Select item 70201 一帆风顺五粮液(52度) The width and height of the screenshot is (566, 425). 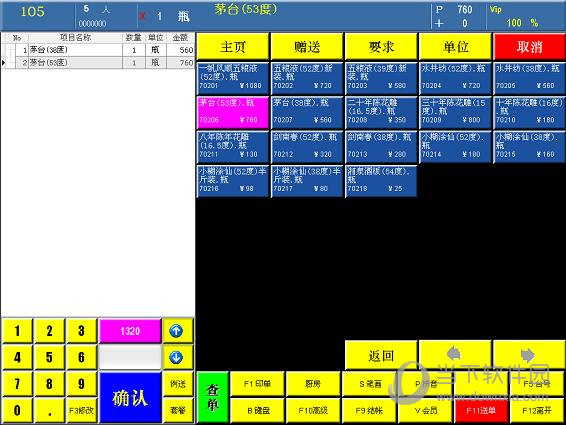pos(233,77)
